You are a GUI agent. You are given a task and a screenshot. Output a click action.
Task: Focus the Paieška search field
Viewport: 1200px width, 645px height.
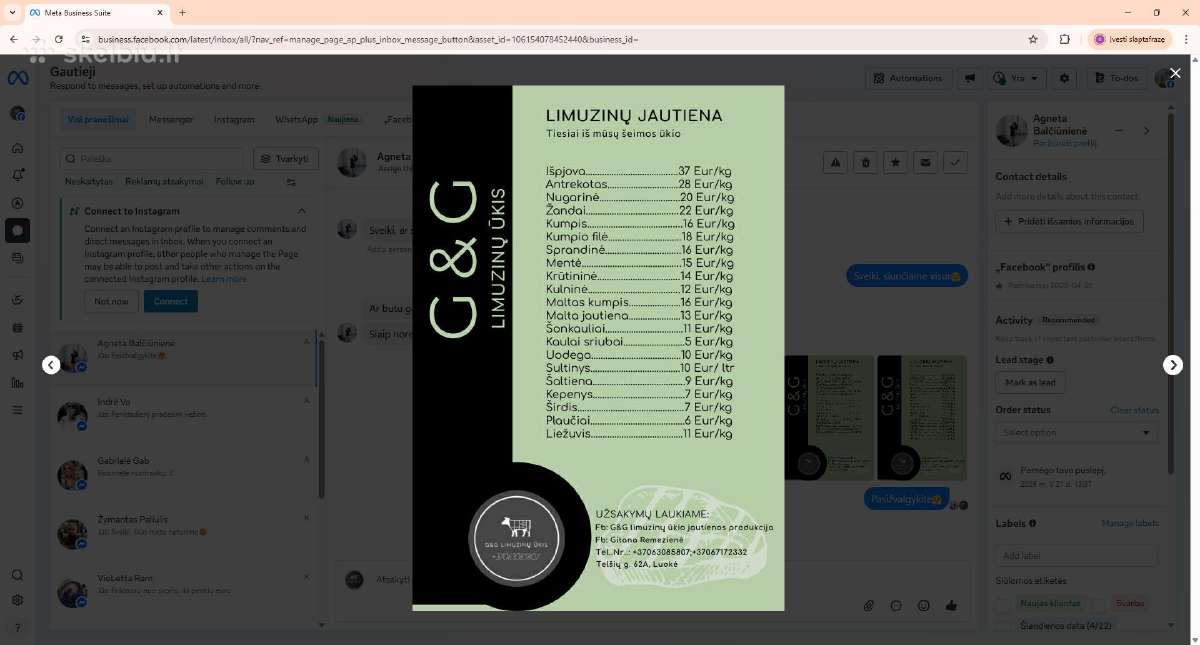click(x=152, y=159)
